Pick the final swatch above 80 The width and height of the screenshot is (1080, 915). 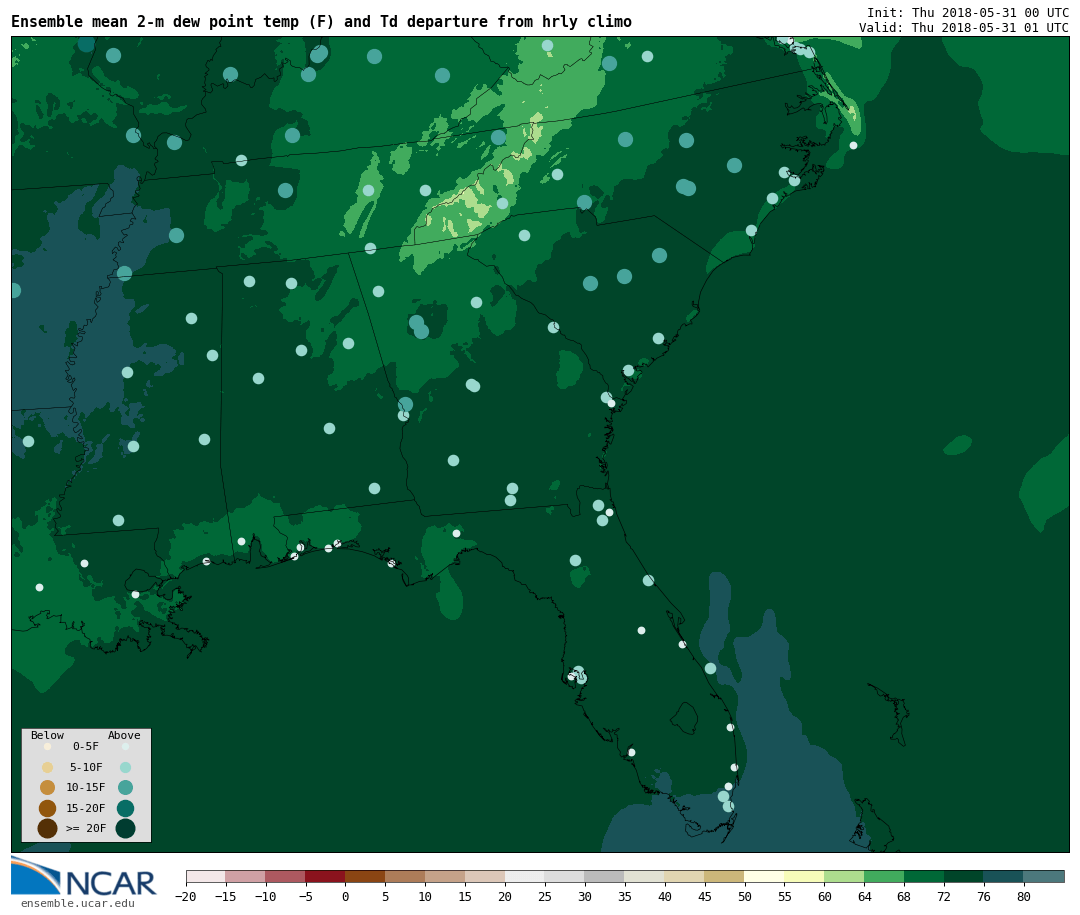click(x=1045, y=876)
